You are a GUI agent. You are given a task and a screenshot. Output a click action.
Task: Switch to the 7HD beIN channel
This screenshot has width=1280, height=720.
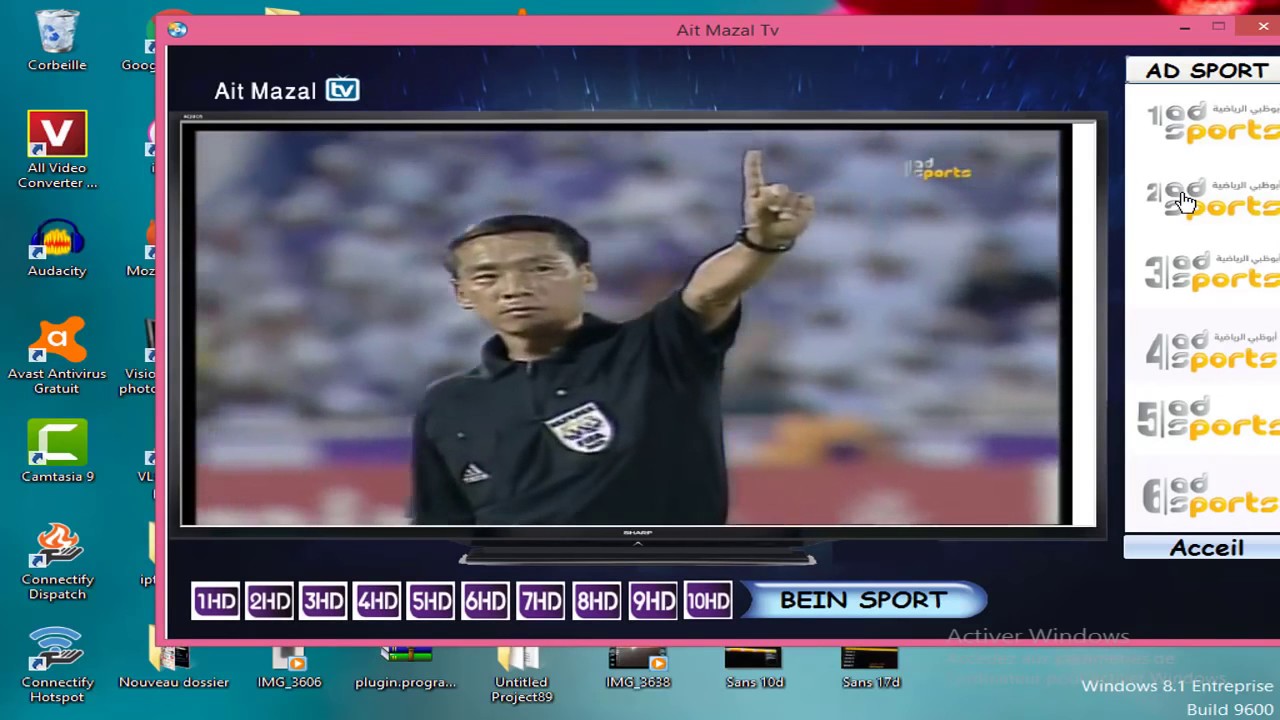click(541, 601)
